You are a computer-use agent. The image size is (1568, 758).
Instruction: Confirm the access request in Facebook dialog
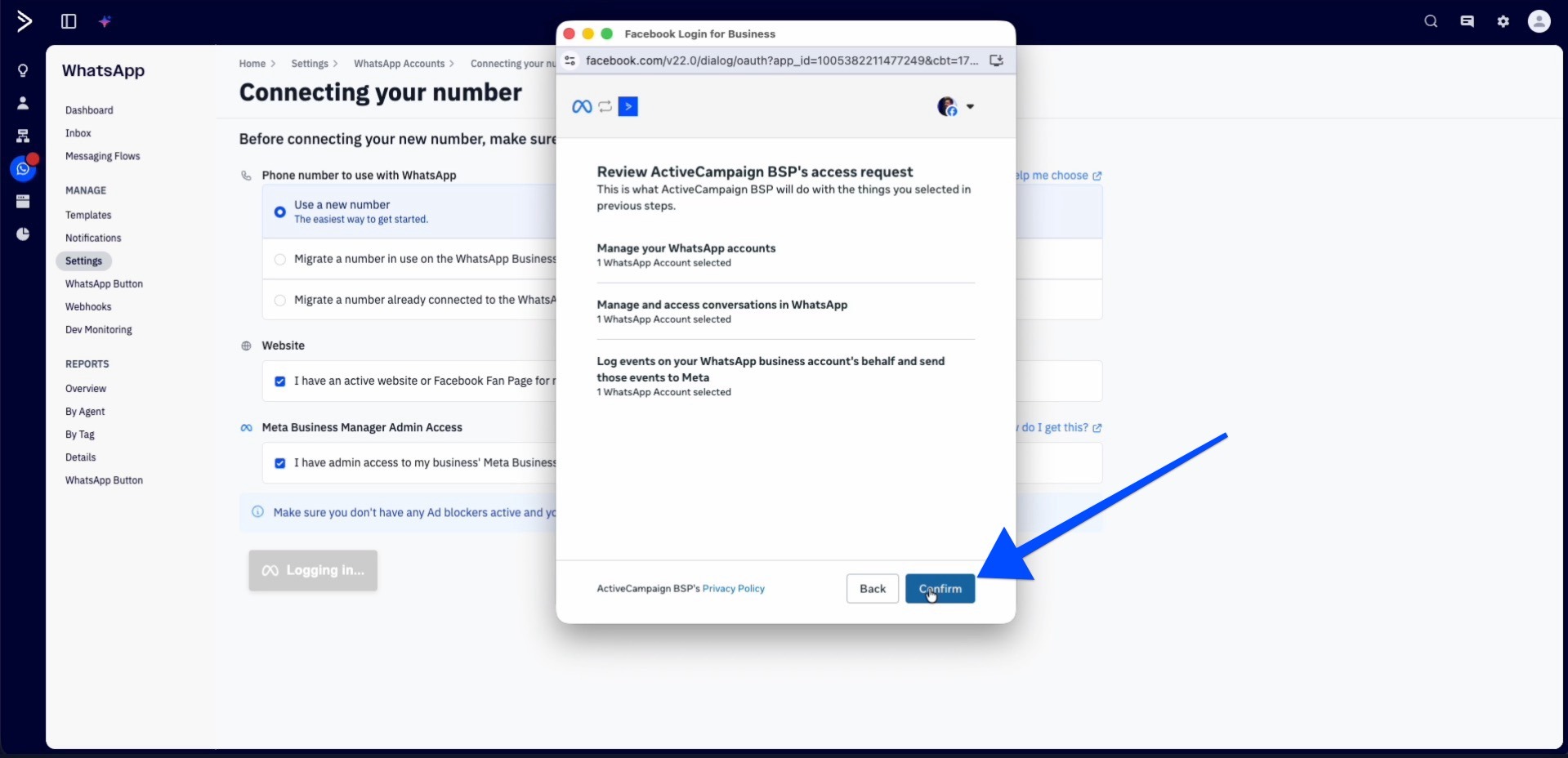[940, 588]
